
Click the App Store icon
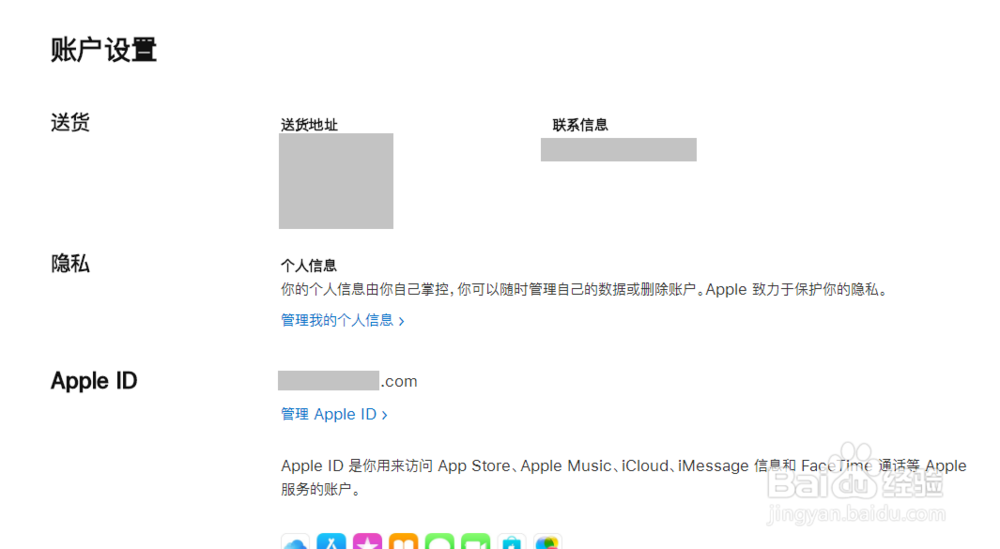pyautogui.click(x=332, y=541)
